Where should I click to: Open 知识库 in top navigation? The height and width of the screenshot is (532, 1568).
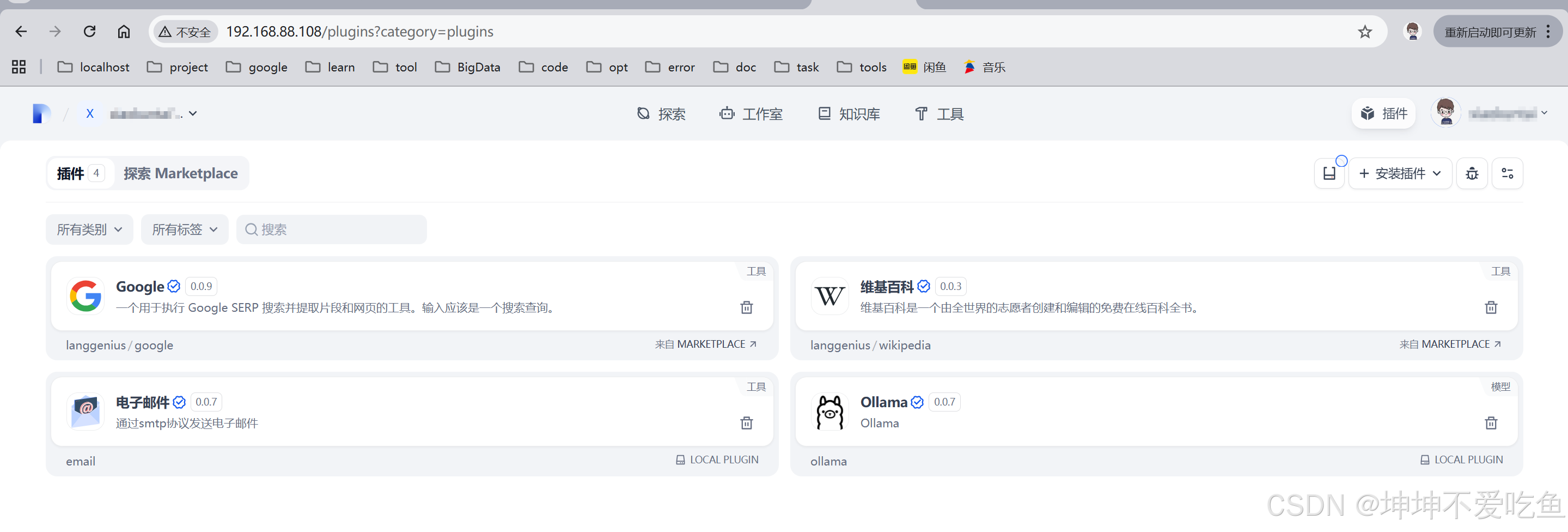point(849,114)
